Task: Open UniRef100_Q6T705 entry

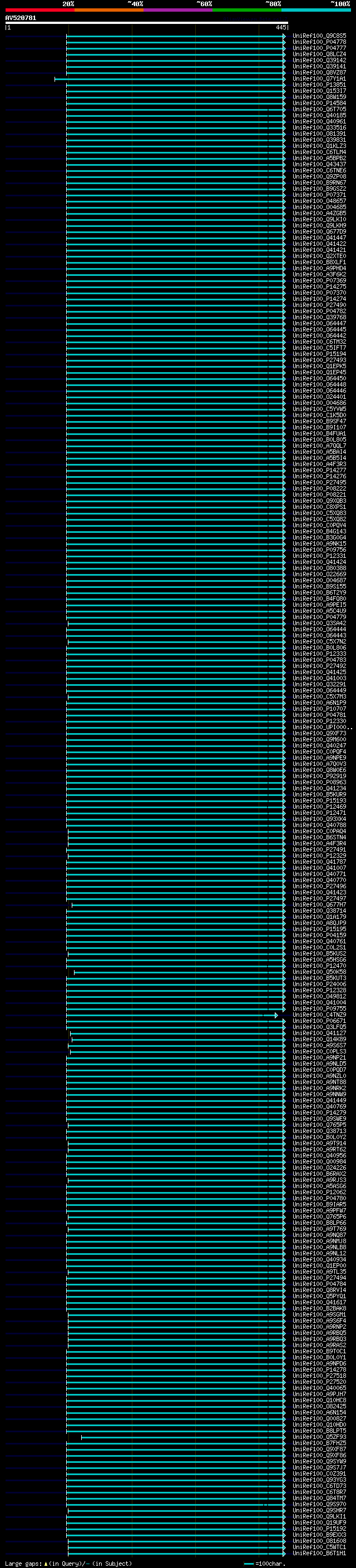Action: click(x=319, y=109)
